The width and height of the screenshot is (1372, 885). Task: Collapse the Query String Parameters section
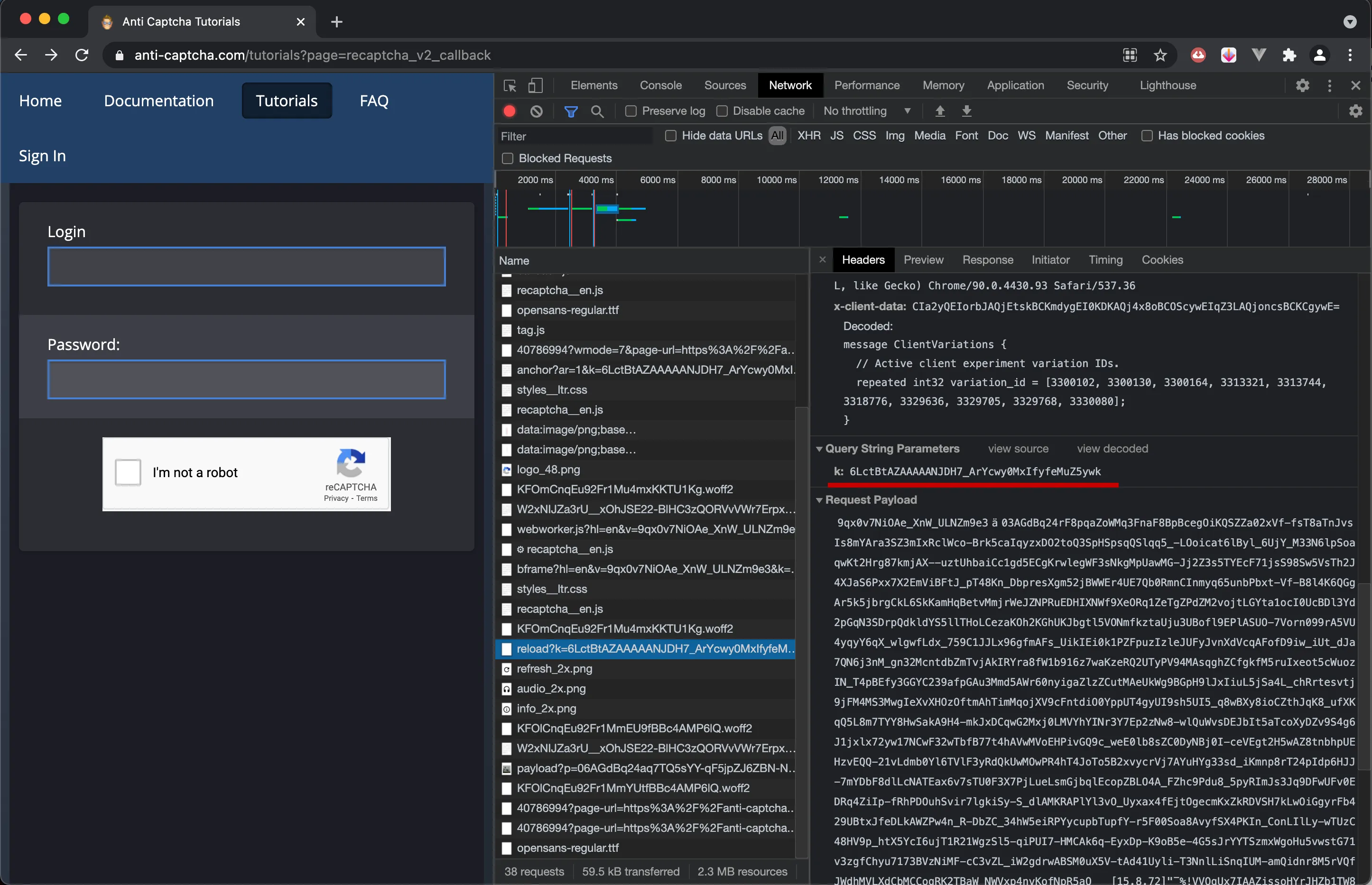pos(819,449)
